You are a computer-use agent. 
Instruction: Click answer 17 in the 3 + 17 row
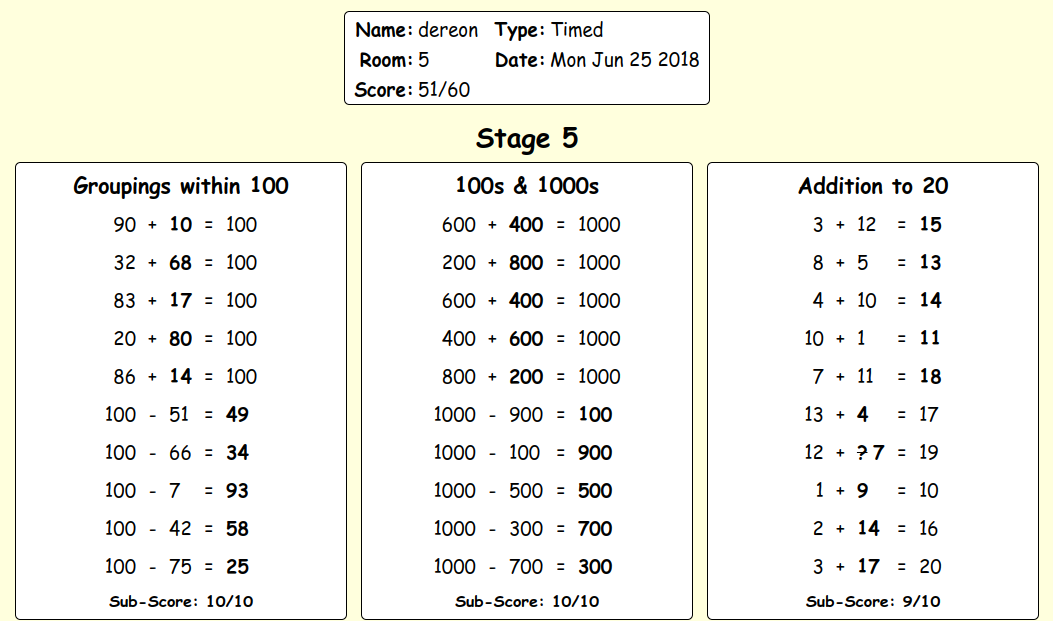click(x=868, y=567)
